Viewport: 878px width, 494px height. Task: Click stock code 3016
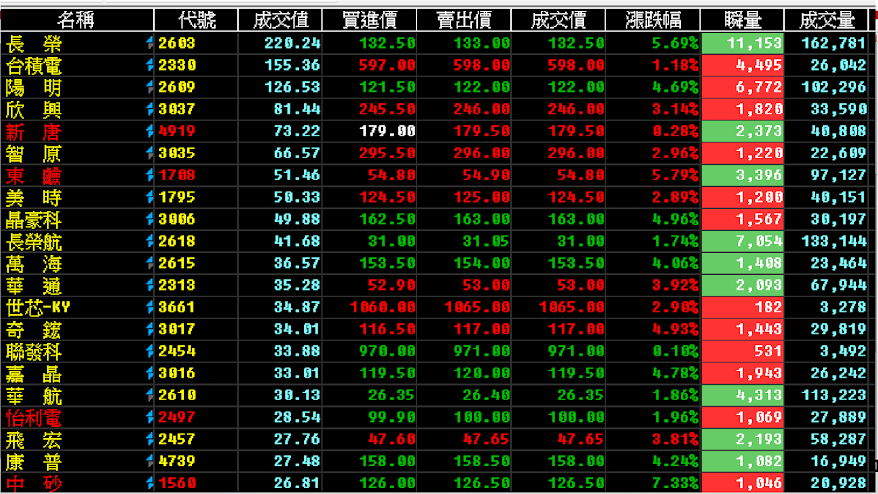click(x=177, y=373)
